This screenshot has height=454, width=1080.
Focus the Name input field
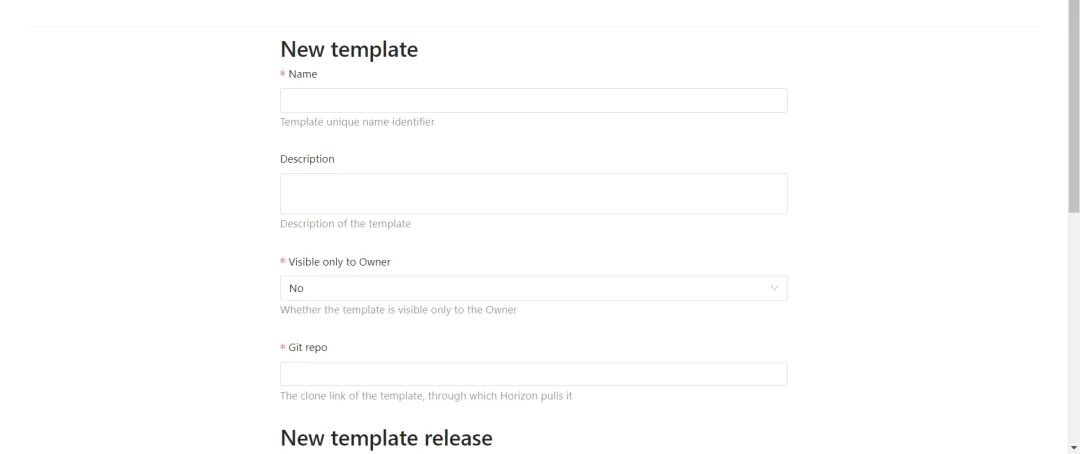click(533, 100)
